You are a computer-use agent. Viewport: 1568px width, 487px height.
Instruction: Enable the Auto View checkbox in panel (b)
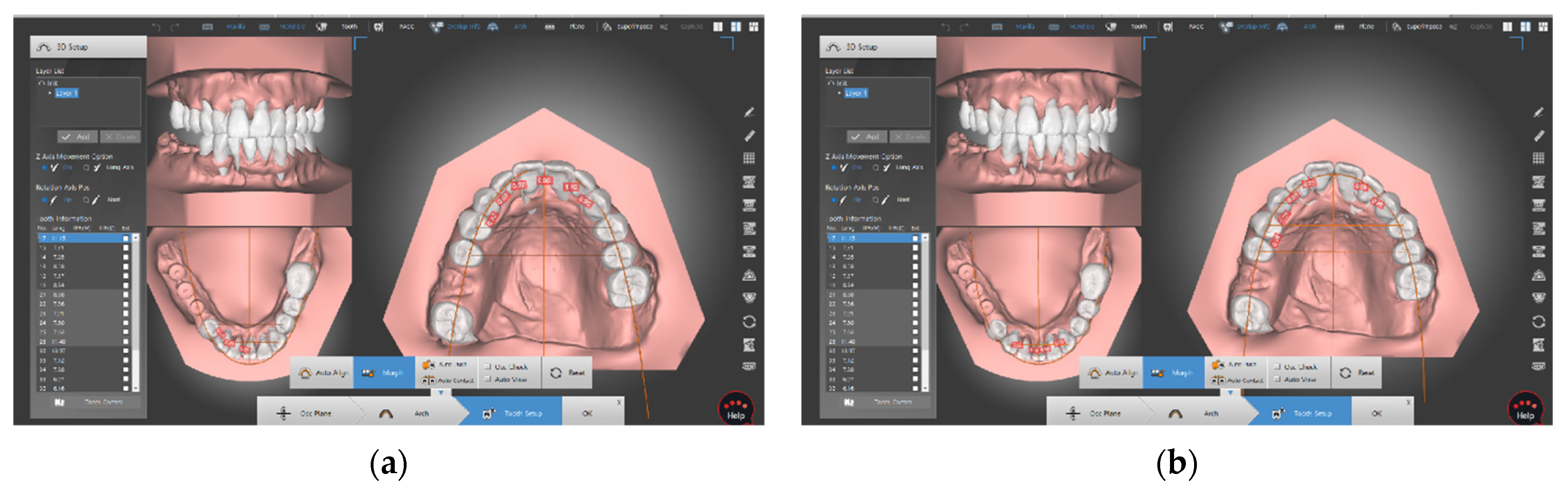[1277, 379]
